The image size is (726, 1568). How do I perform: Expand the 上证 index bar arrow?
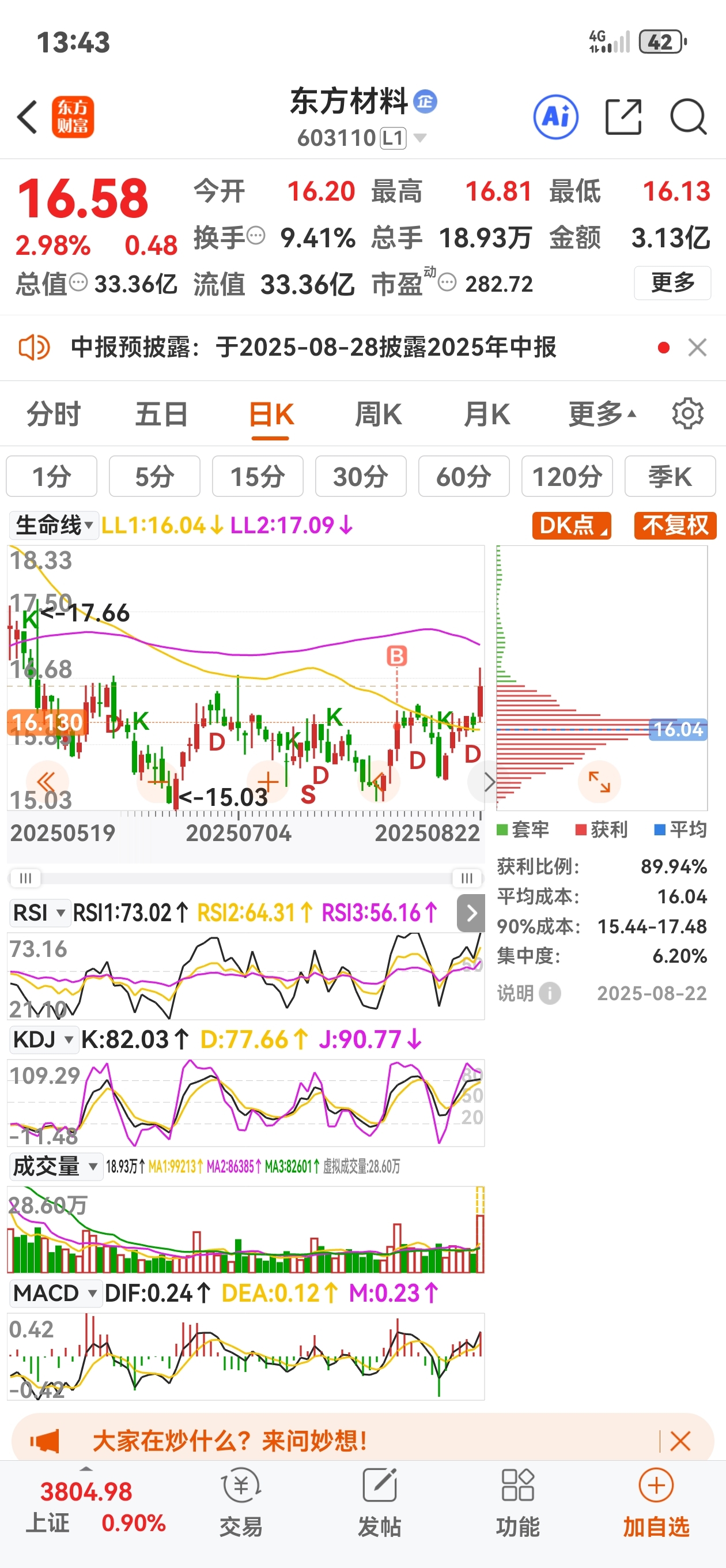click(x=86, y=1469)
